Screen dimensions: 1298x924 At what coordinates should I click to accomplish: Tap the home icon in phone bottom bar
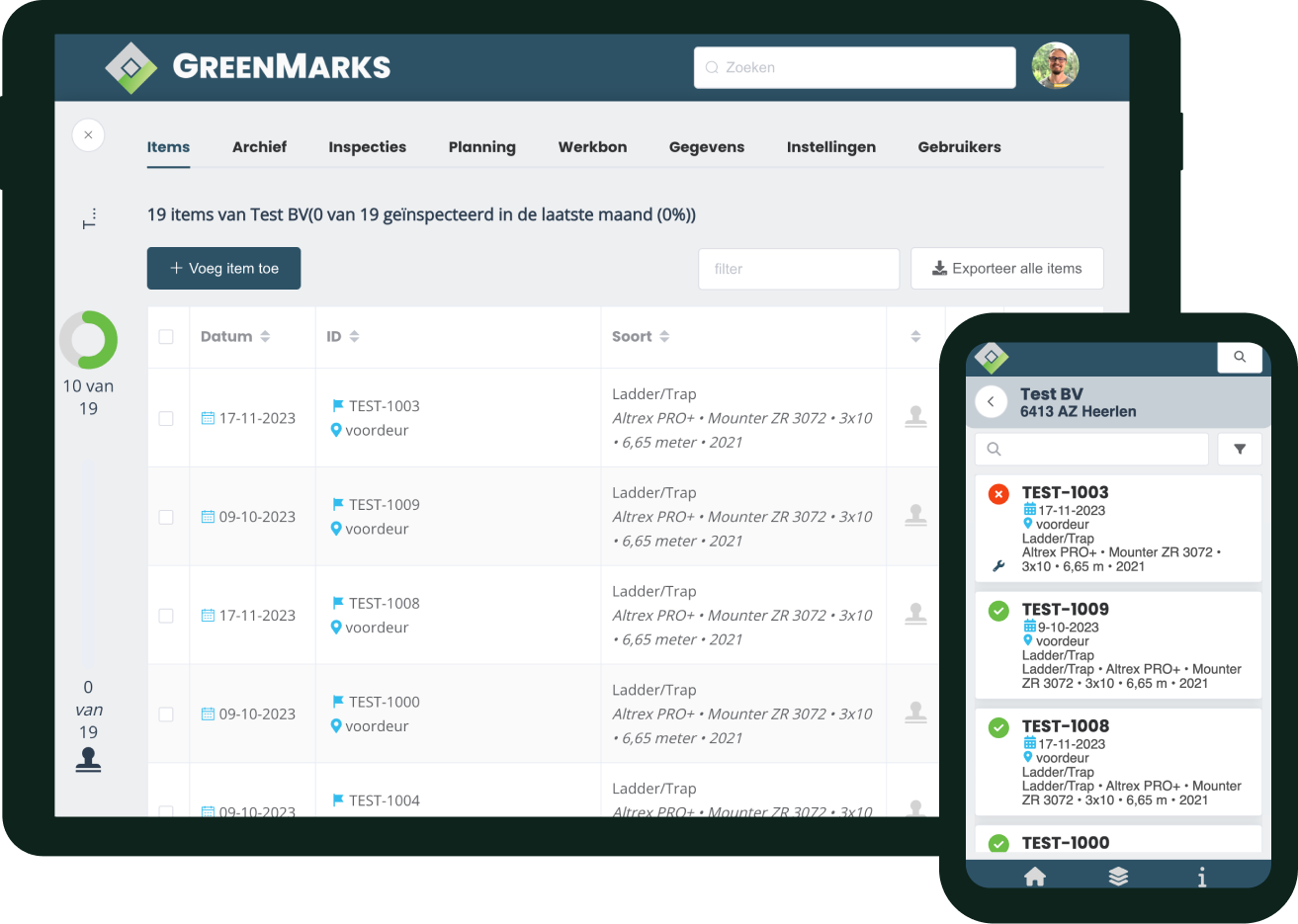(x=1035, y=877)
